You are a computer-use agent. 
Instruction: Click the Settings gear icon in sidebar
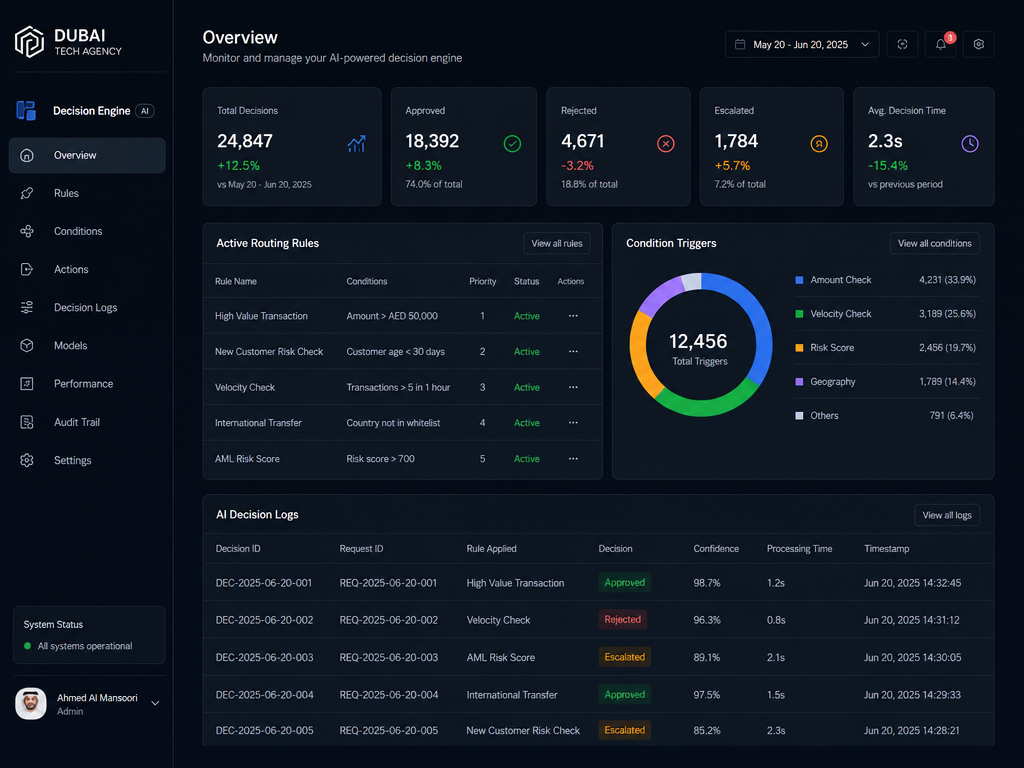27,460
